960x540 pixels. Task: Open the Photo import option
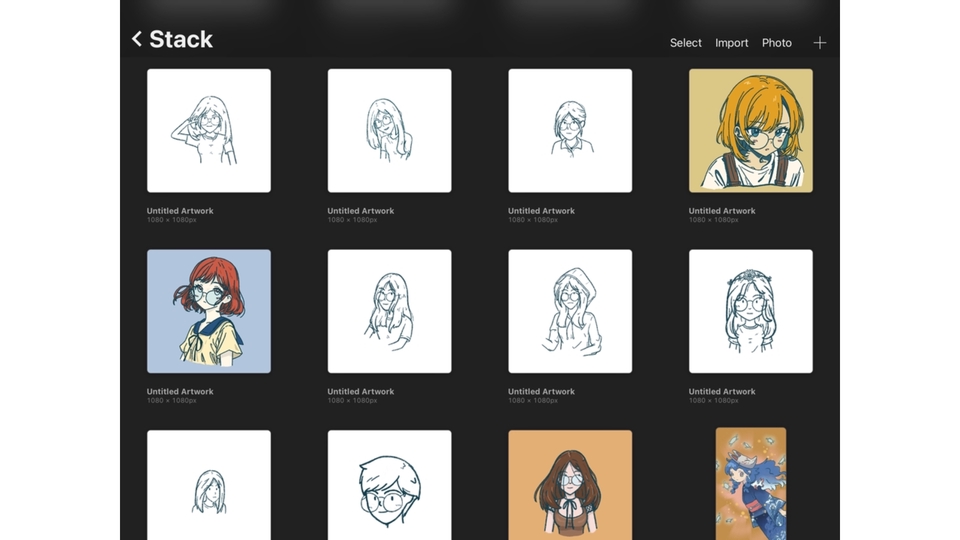click(x=776, y=43)
